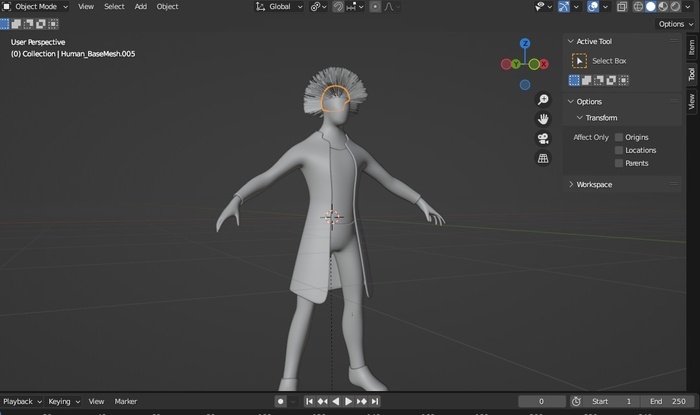Switch to the Item sidebar tab
This screenshot has width=700, height=415.
point(691,46)
